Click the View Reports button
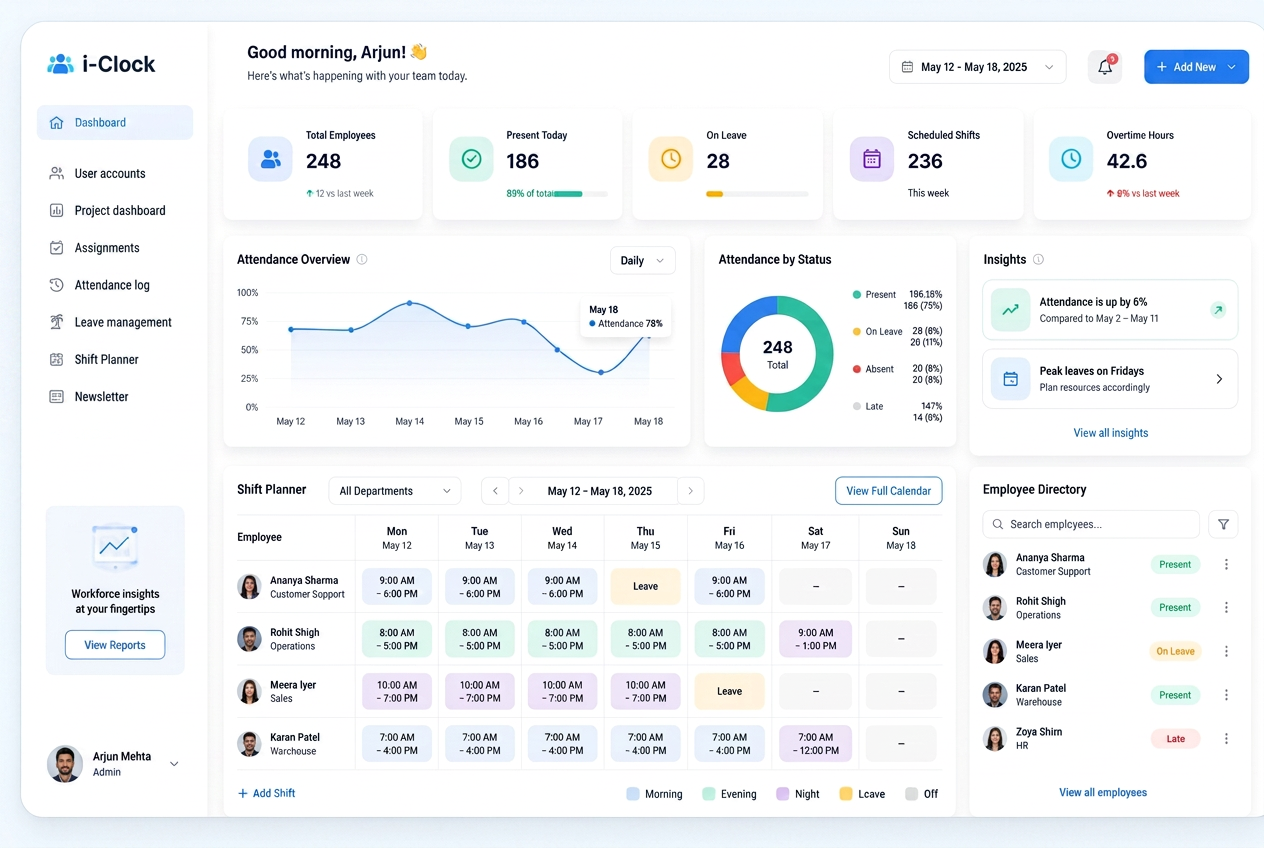Image resolution: width=1264 pixels, height=848 pixels. pyautogui.click(x=115, y=645)
